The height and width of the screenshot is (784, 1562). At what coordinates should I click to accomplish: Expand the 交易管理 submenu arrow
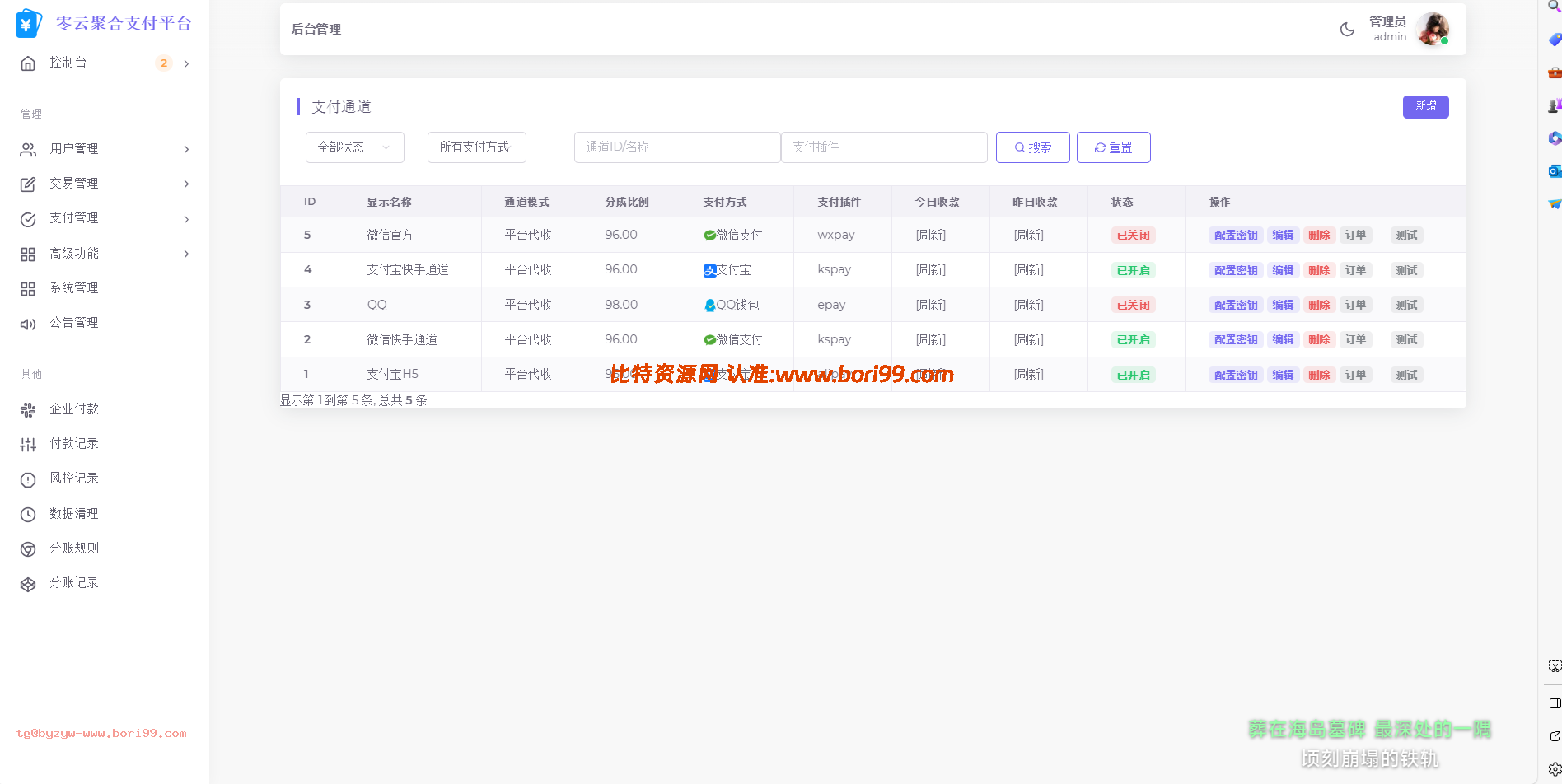click(186, 184)
